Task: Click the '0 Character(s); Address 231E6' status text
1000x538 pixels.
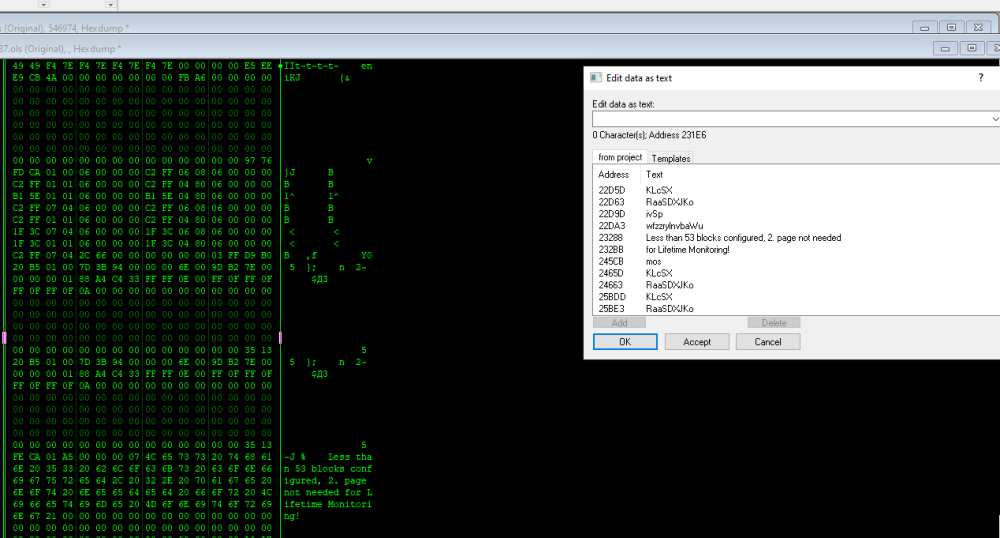Action: 649,135
